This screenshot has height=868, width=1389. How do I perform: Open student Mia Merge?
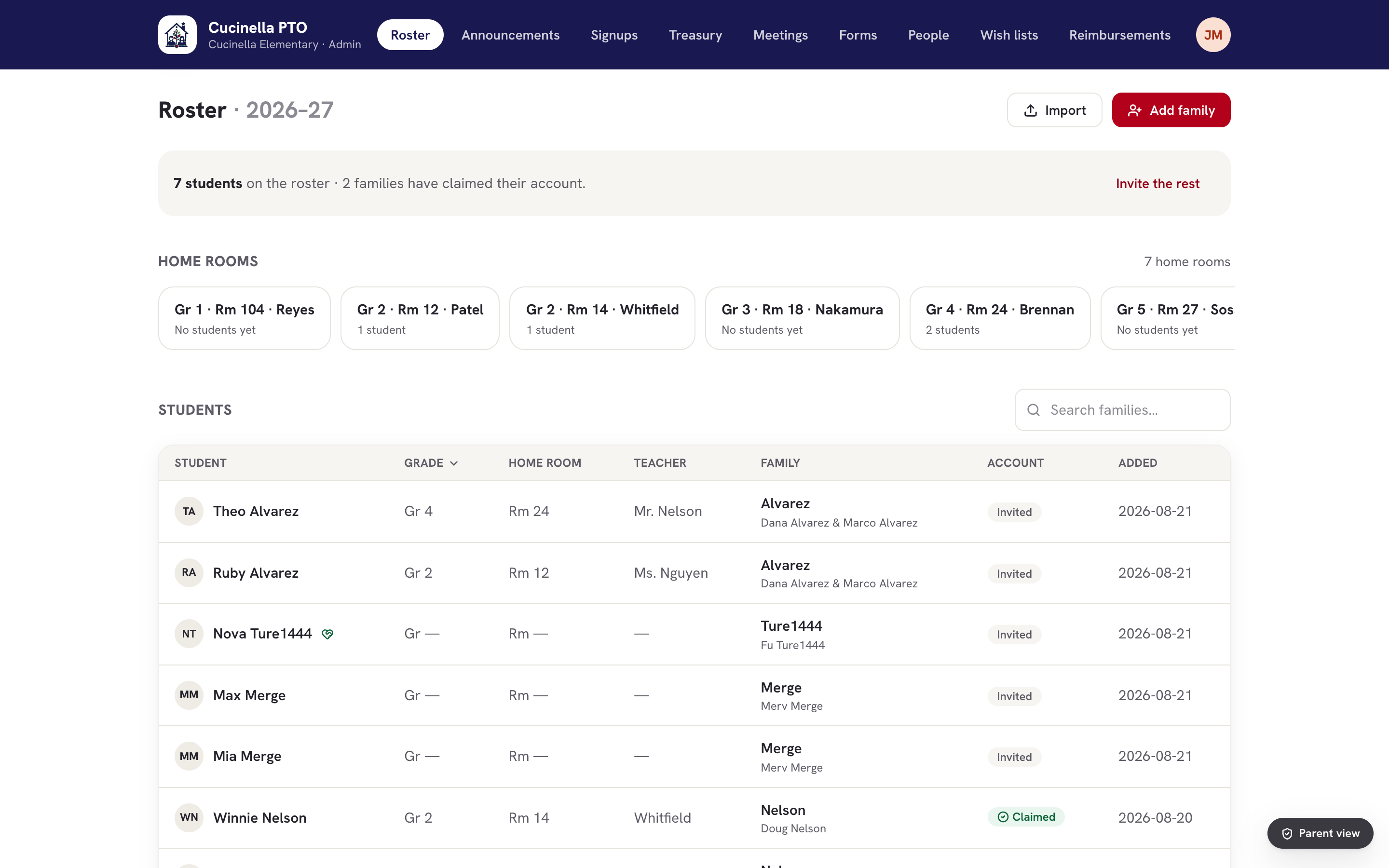[x=247, y=756]
